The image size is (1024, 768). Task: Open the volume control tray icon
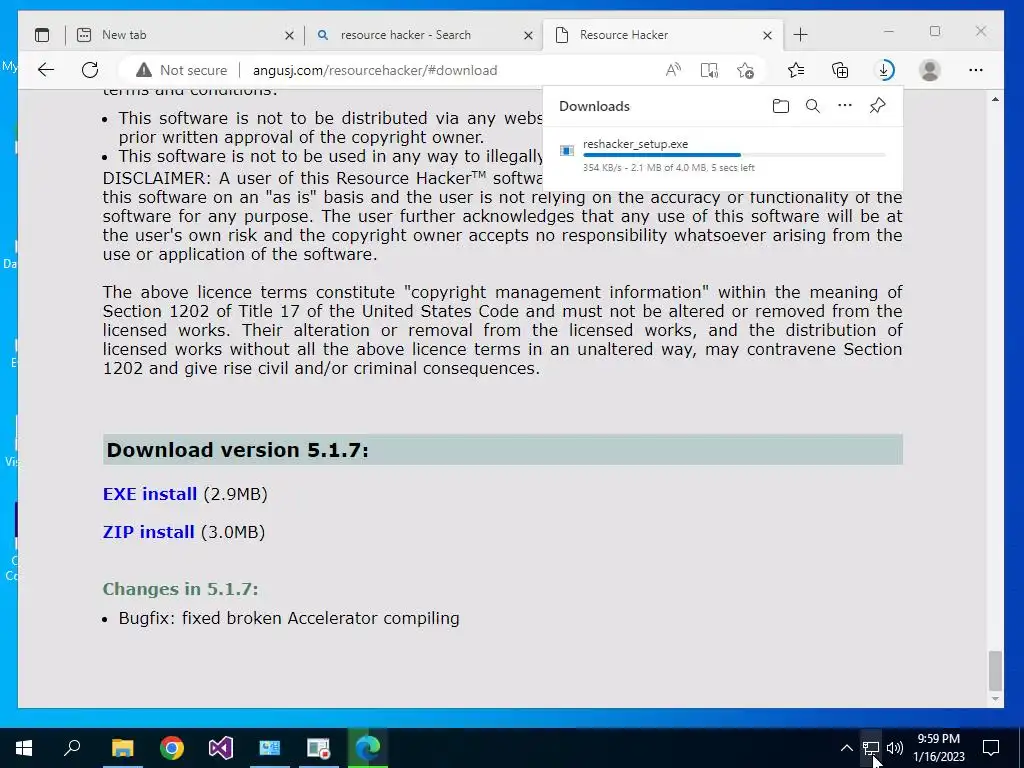895,748
